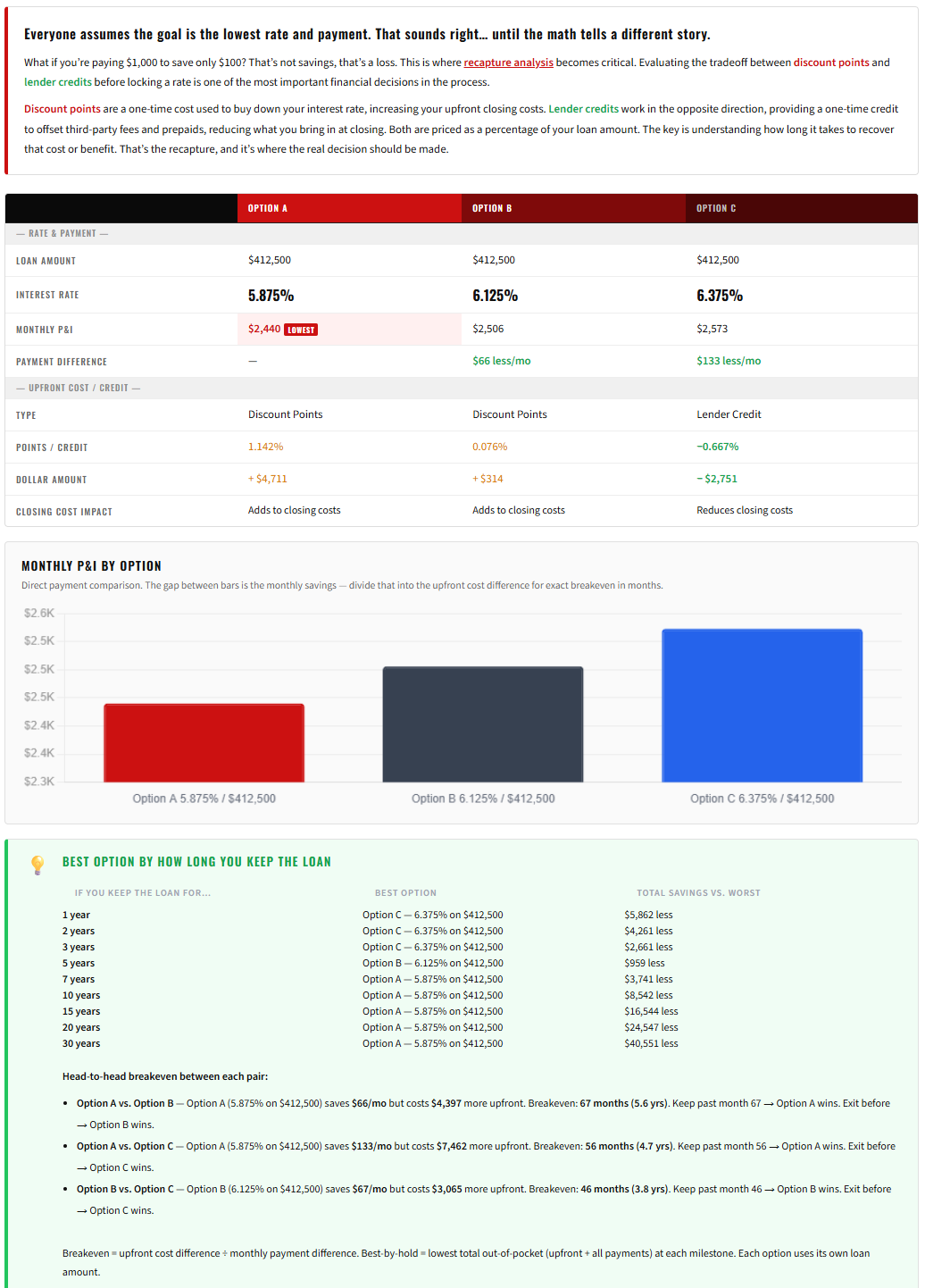
Task: Click the 0.076% points value
Action: click(x=490, y=447)
